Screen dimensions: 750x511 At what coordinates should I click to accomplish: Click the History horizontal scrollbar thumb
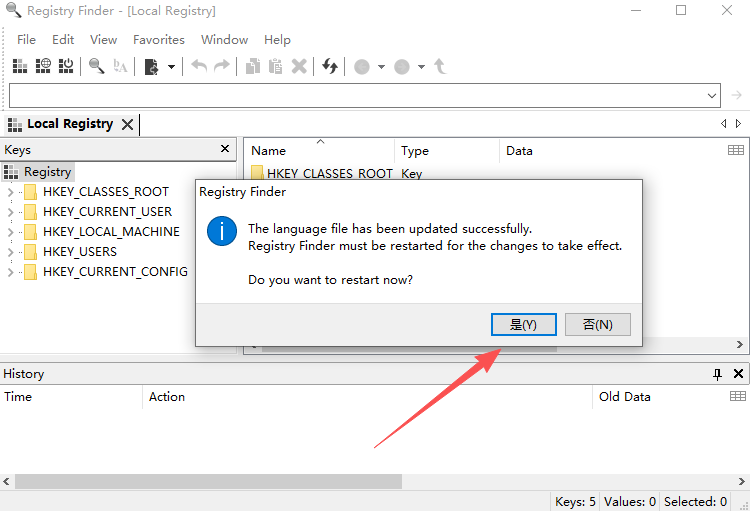(x=209, y=481)
